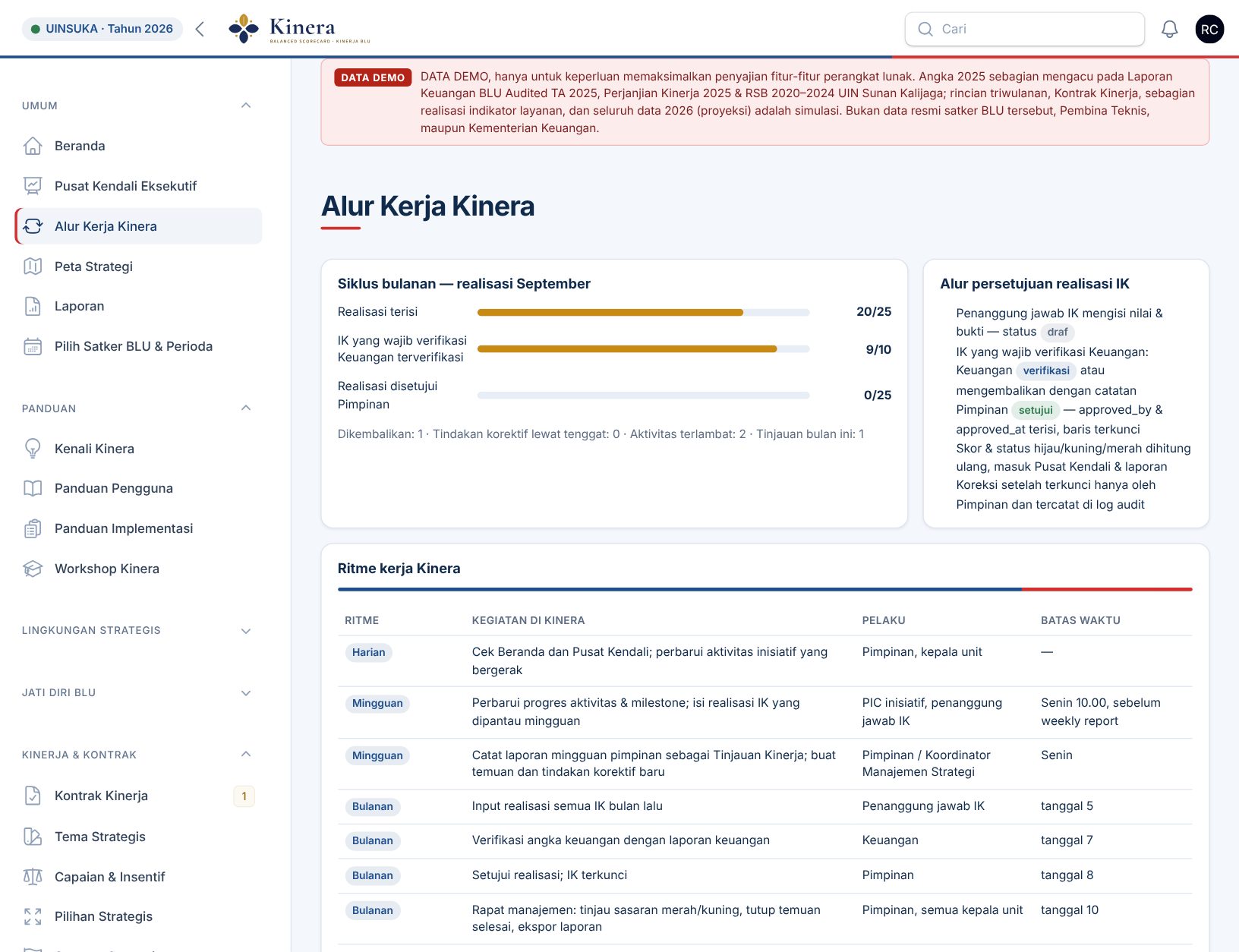Click the Kenali Kinera lightbulb icon
This screenshot has width=1239, height=952.
click(x=33, y=449)
